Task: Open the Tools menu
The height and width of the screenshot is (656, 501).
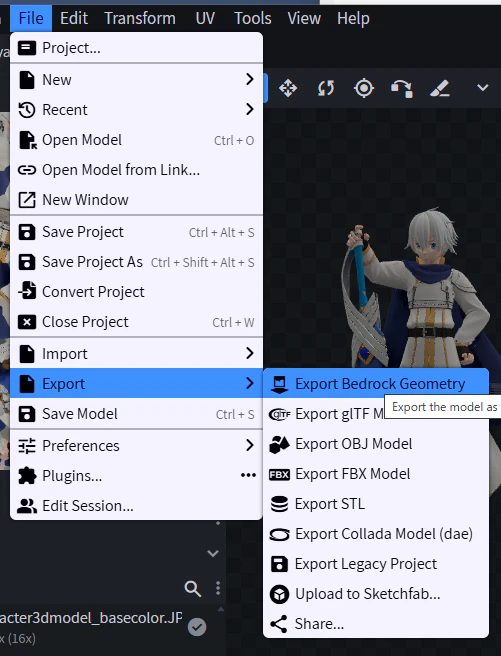Action: [x=253, y=18]
